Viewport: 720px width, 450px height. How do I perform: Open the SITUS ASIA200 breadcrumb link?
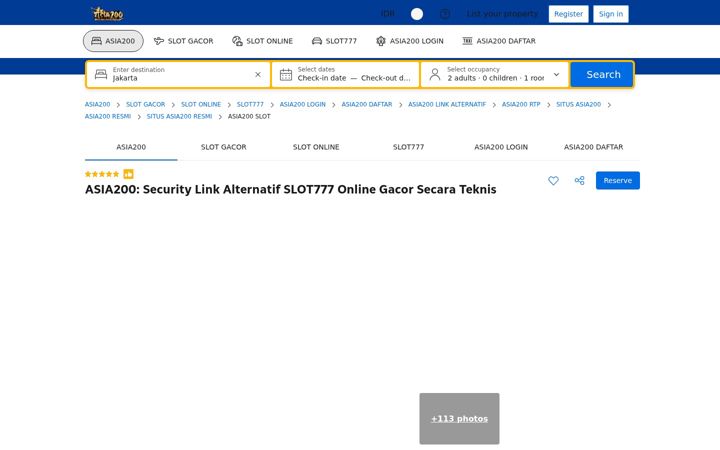(x=578, y=104)
